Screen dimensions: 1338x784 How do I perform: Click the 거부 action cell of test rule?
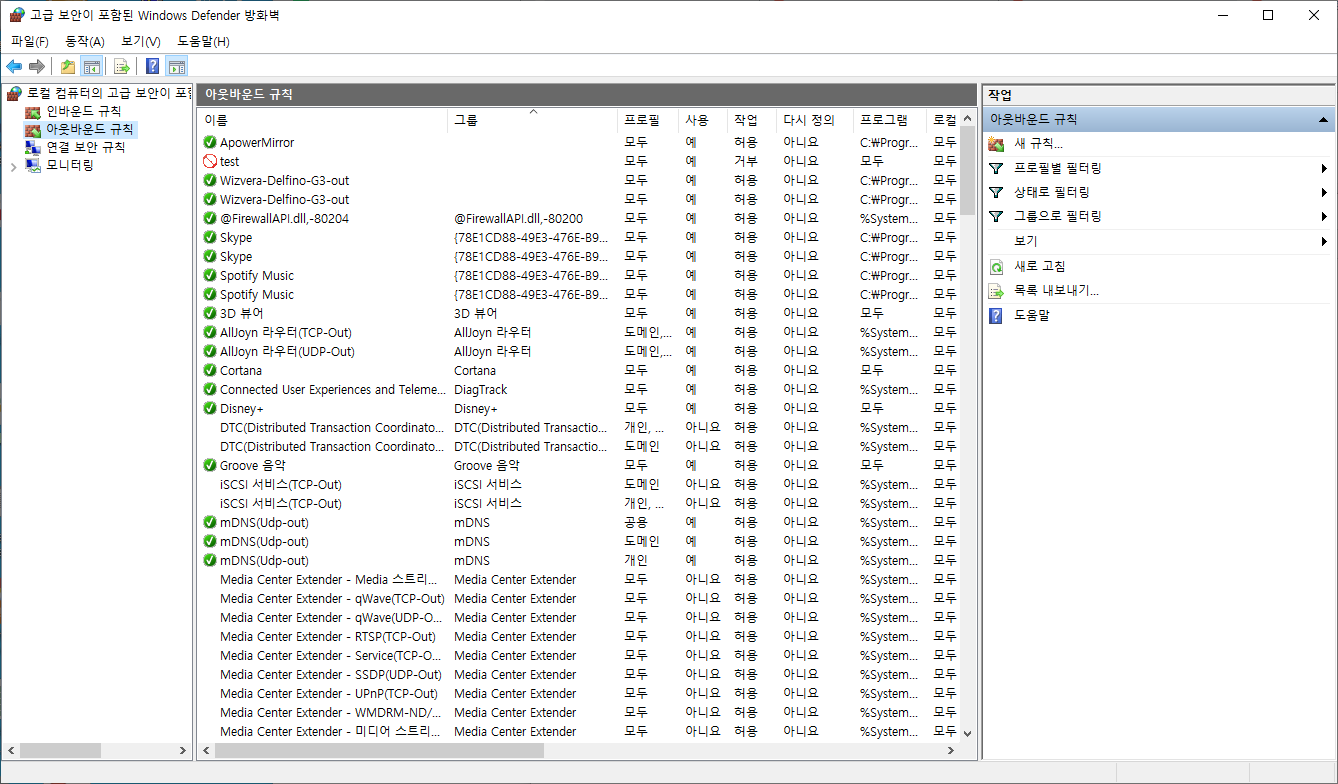coord(746,161)
